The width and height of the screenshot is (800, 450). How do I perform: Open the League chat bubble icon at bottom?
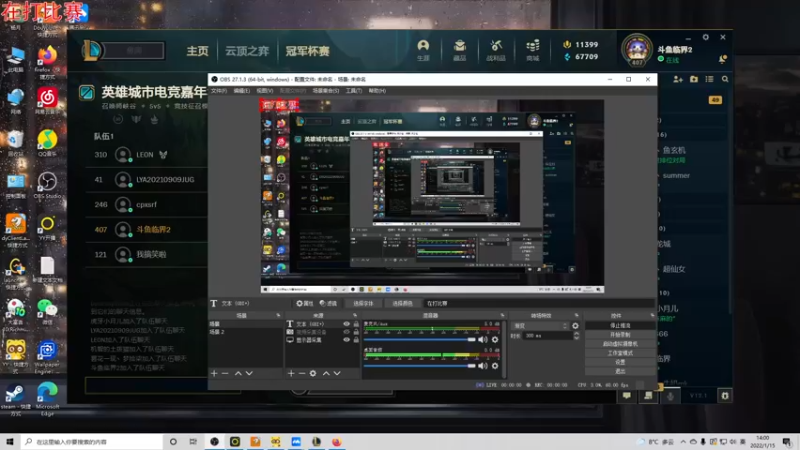[x=627, y=395]
